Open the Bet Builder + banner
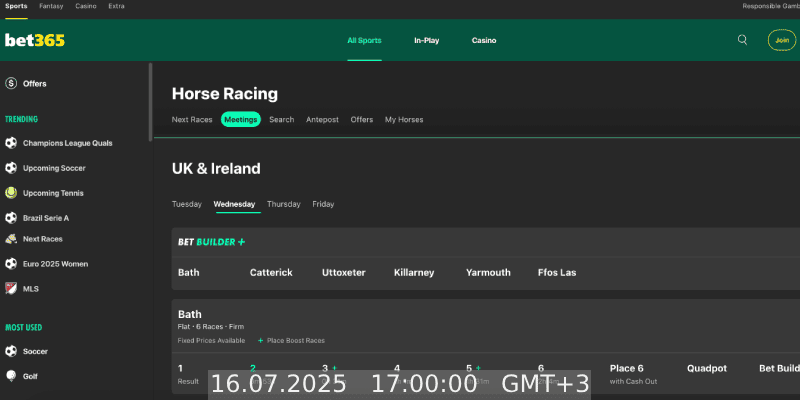 (x=211, y=242)
